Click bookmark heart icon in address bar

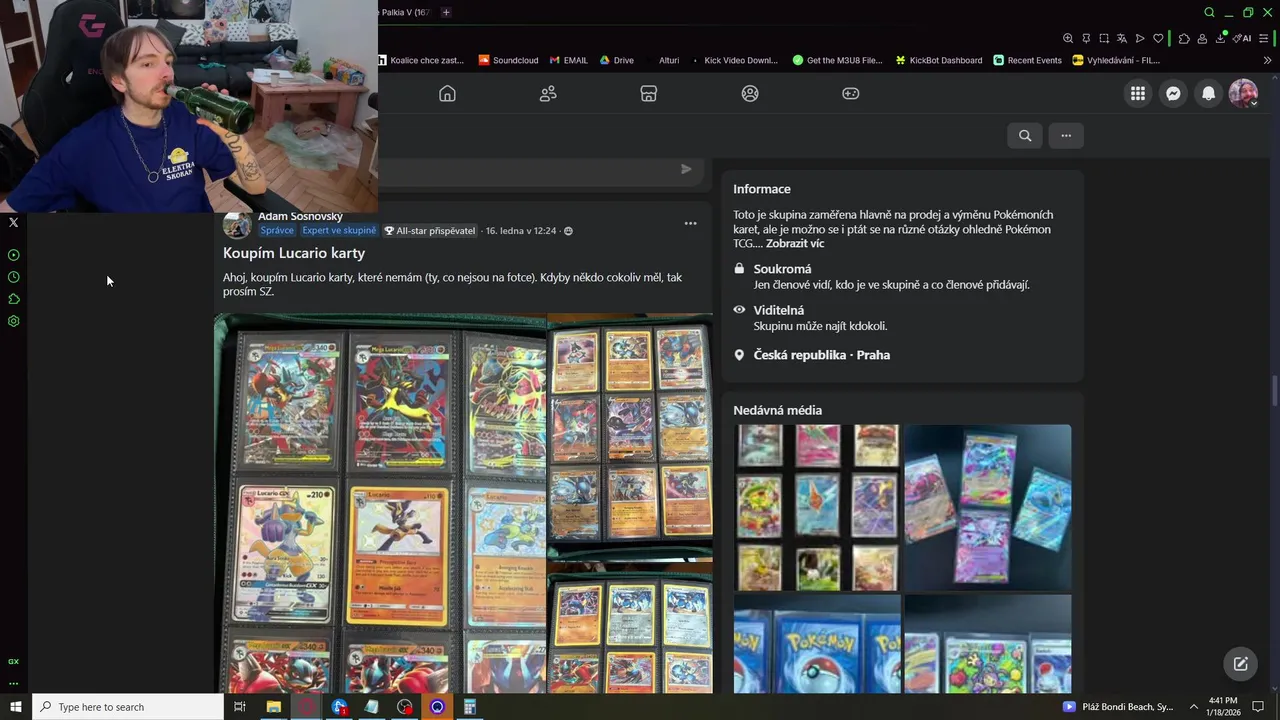point(1158,38)
